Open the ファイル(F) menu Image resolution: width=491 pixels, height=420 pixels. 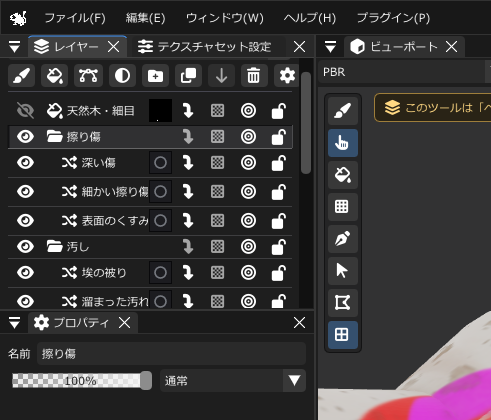tap(75, 18)
